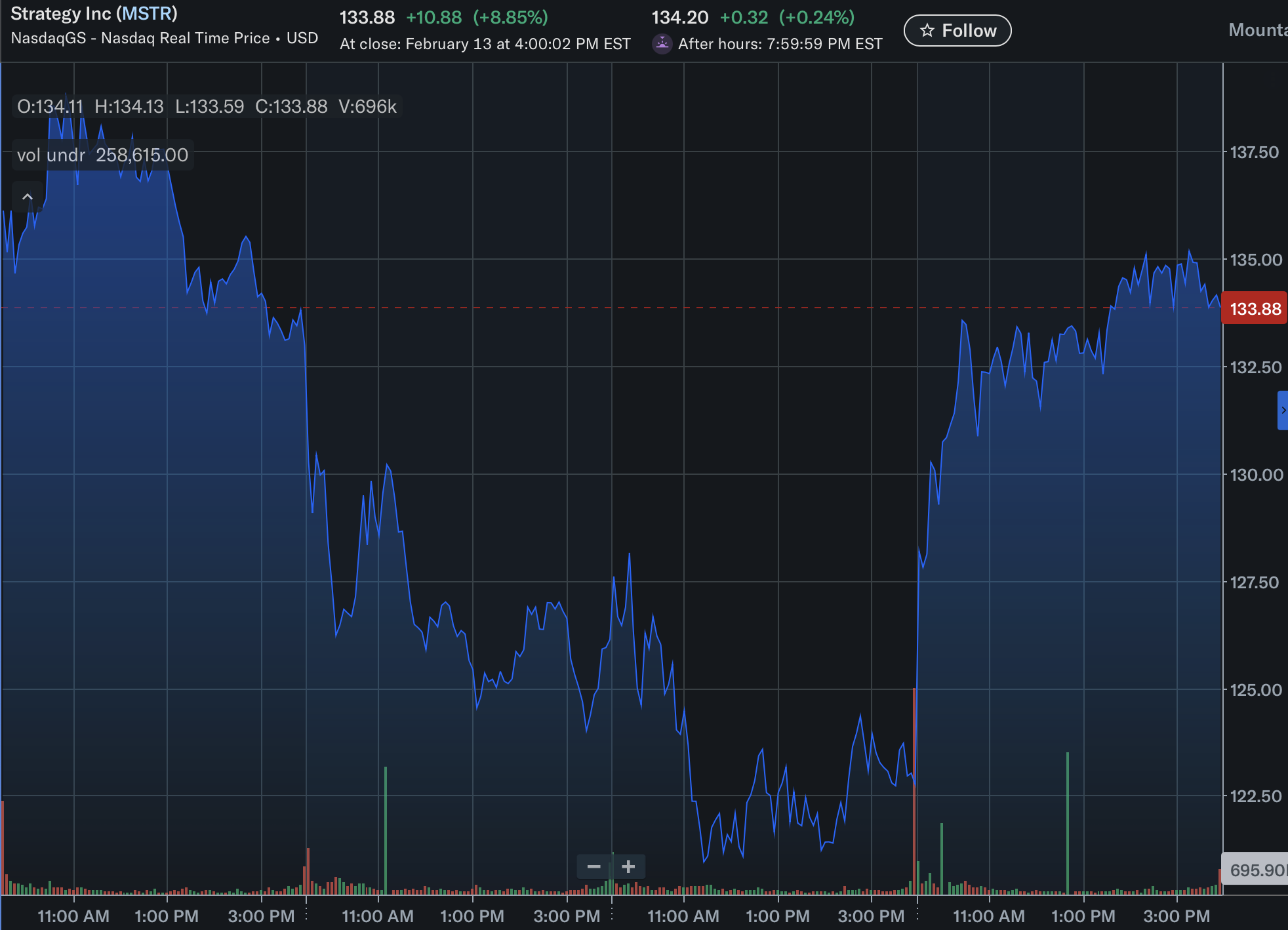Click the 134.20 after-hours price
The width and height of the screenshot is (1288, 930).
[x=679, y=18]
